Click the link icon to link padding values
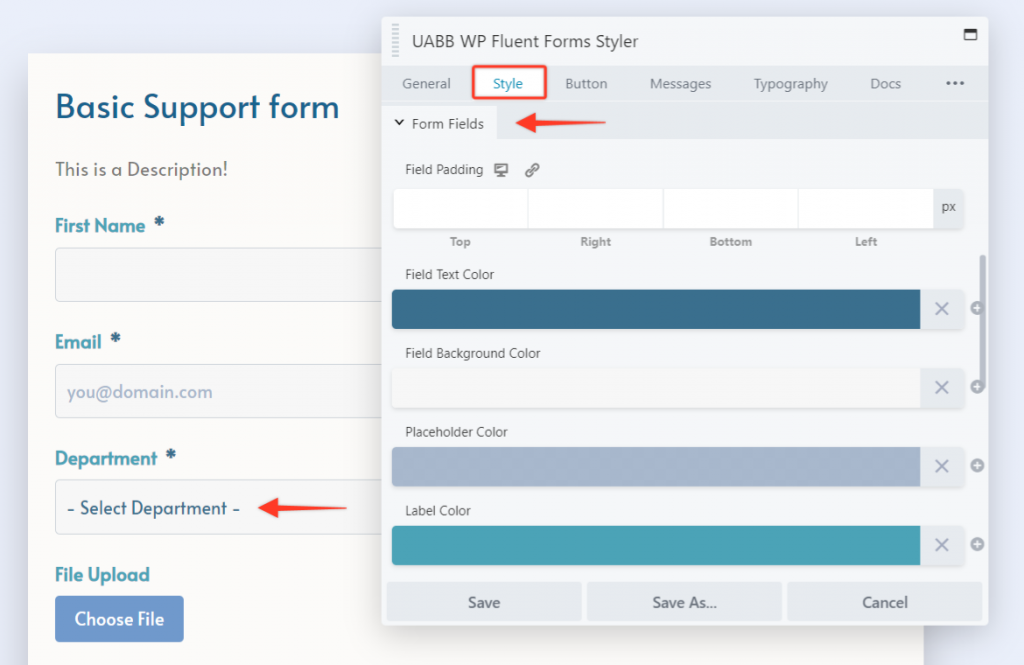This screenshot has height=665, width=1024. click(532, 169)
